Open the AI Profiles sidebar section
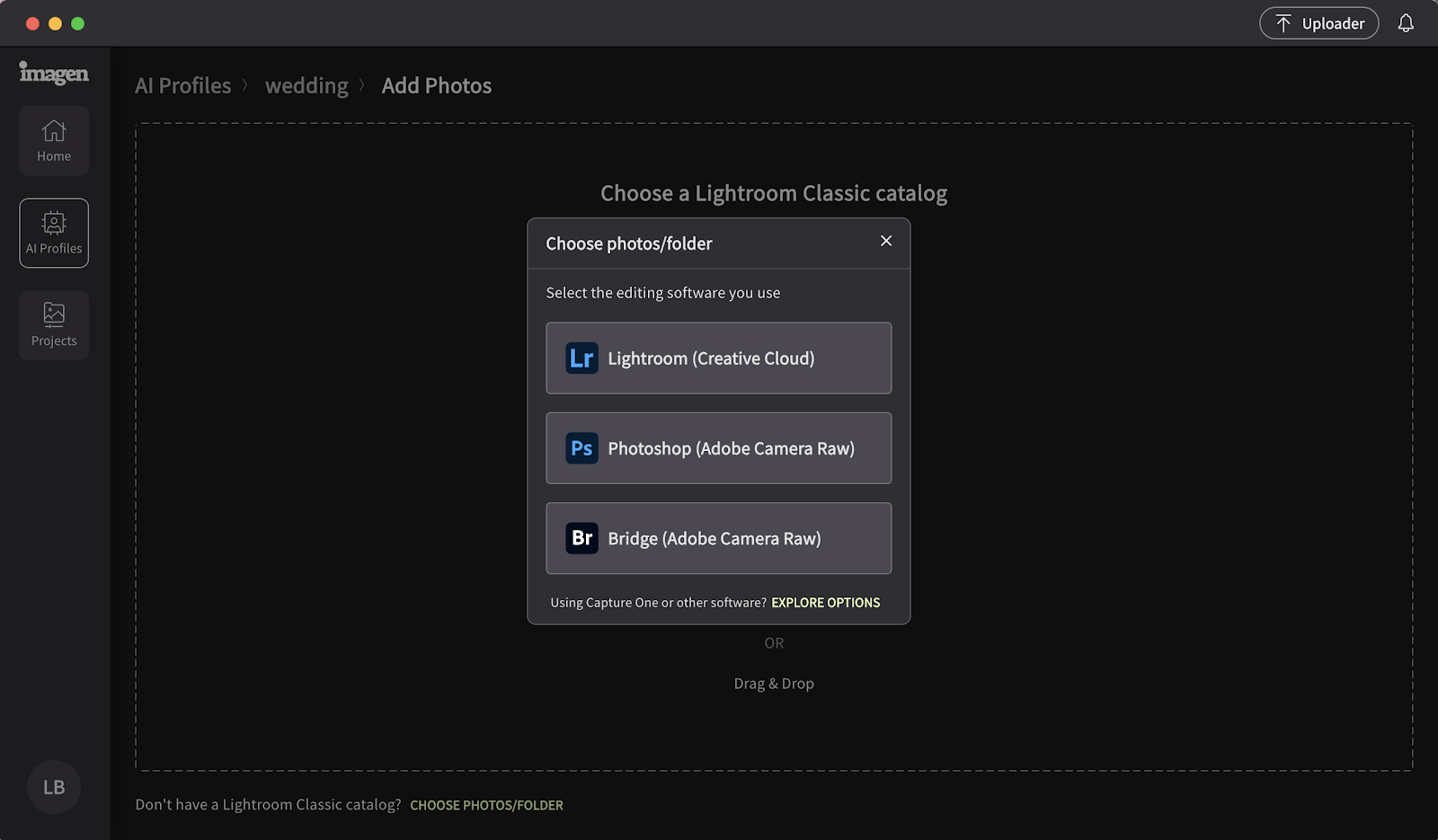This screenshot has height=840, width=1438. pos(54,233)
